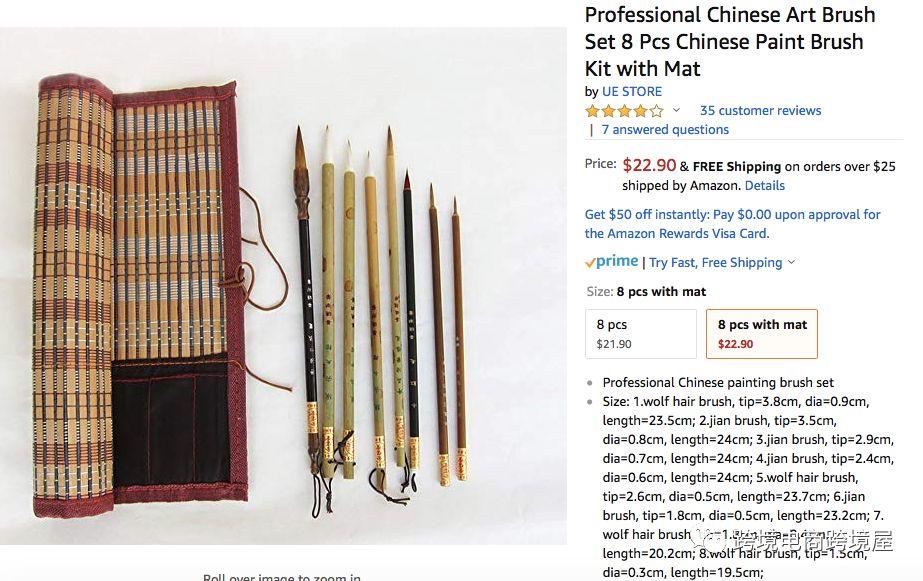Open the shipping Details link
This screenshot has width=923, height=581.
(765, 185)
